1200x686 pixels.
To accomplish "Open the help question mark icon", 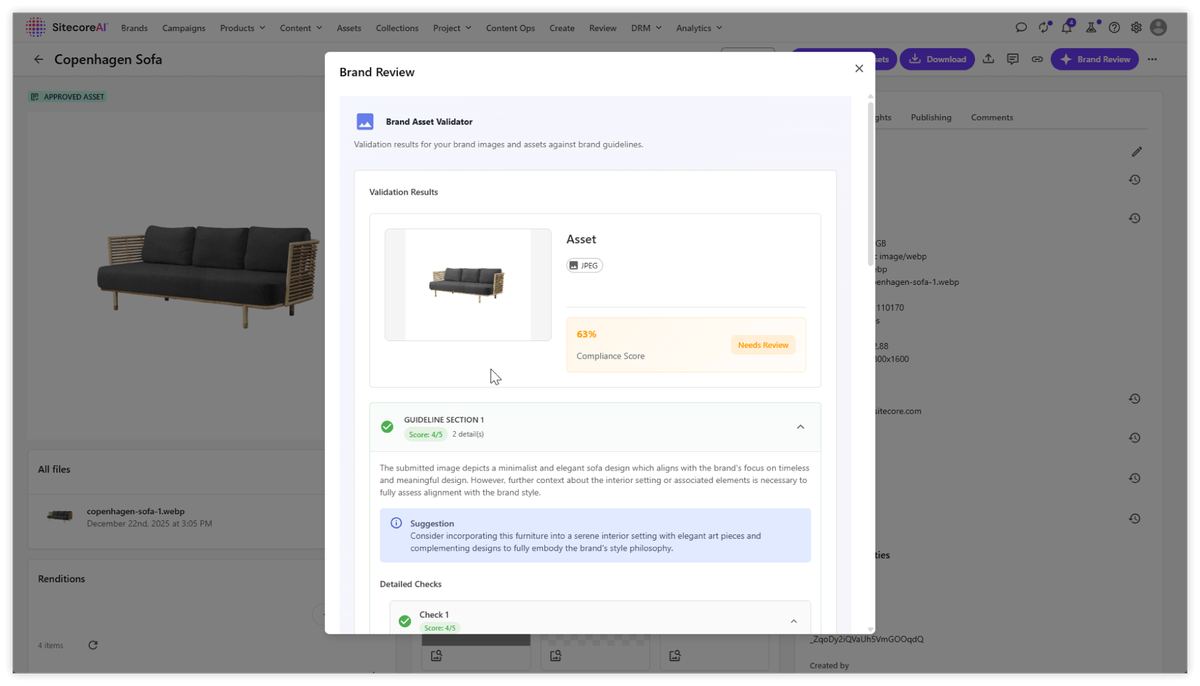I will click(1114, 28).
